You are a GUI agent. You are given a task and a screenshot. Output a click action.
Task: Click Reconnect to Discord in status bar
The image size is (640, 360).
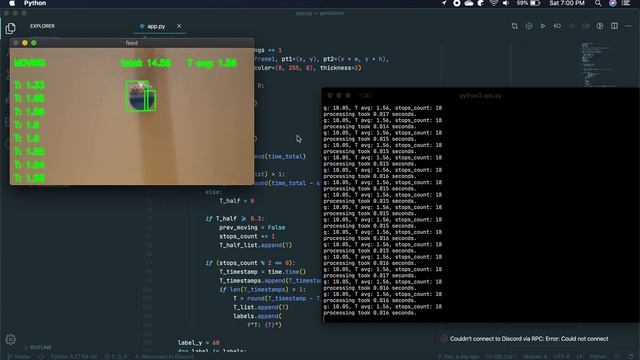click(164, 357)
